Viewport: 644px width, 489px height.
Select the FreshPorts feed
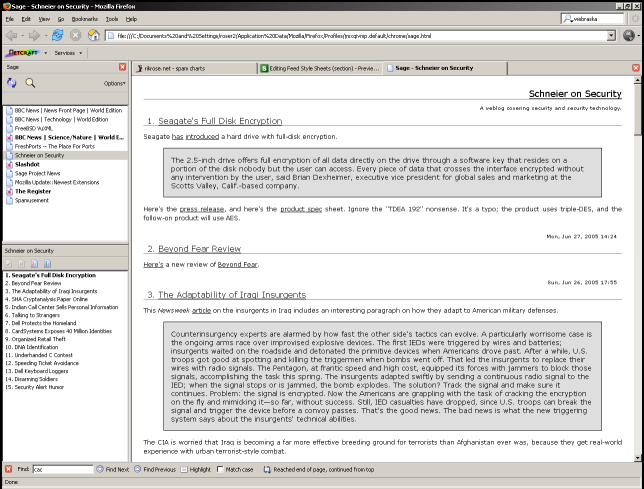[65, 147]
